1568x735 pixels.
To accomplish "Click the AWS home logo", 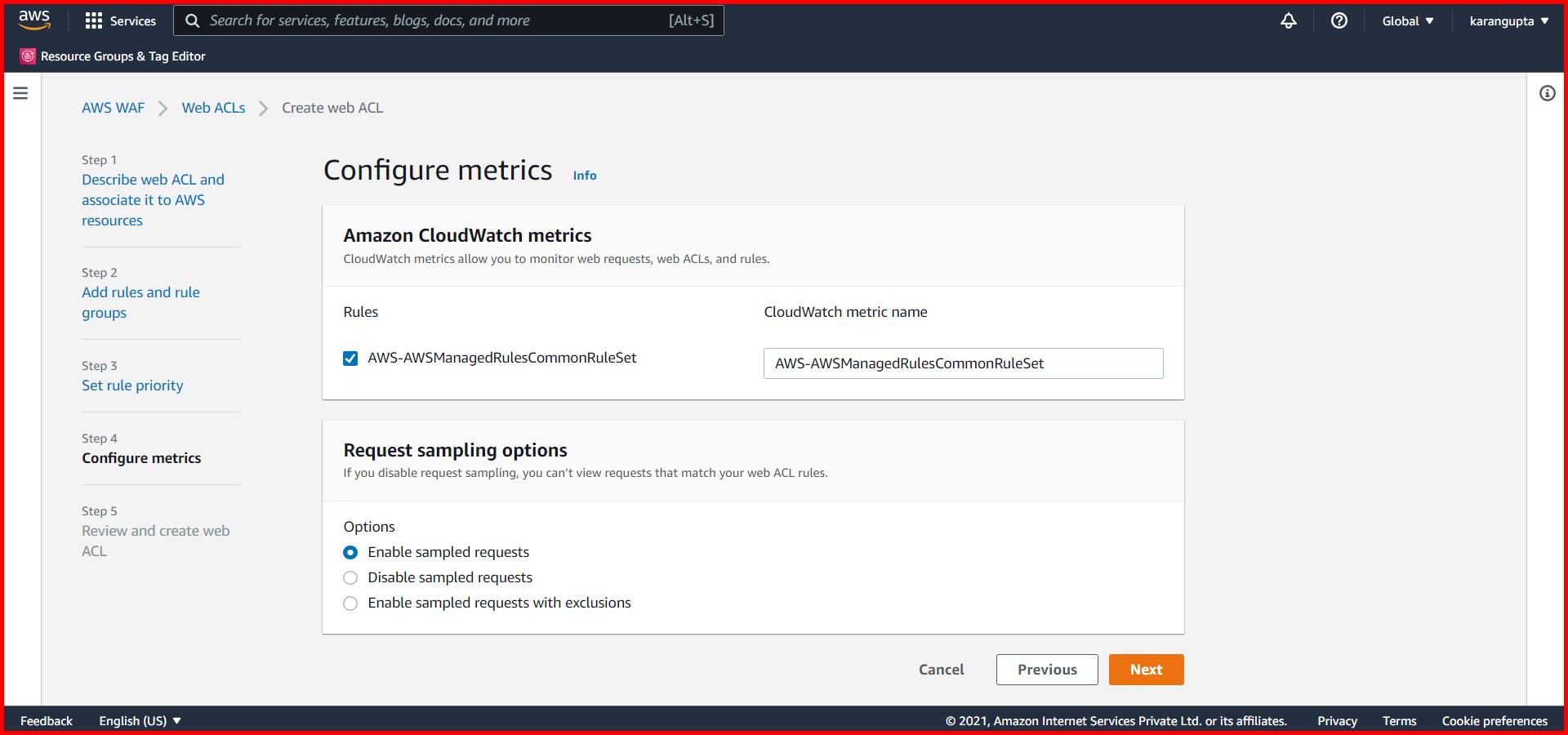I will (32, 20).
